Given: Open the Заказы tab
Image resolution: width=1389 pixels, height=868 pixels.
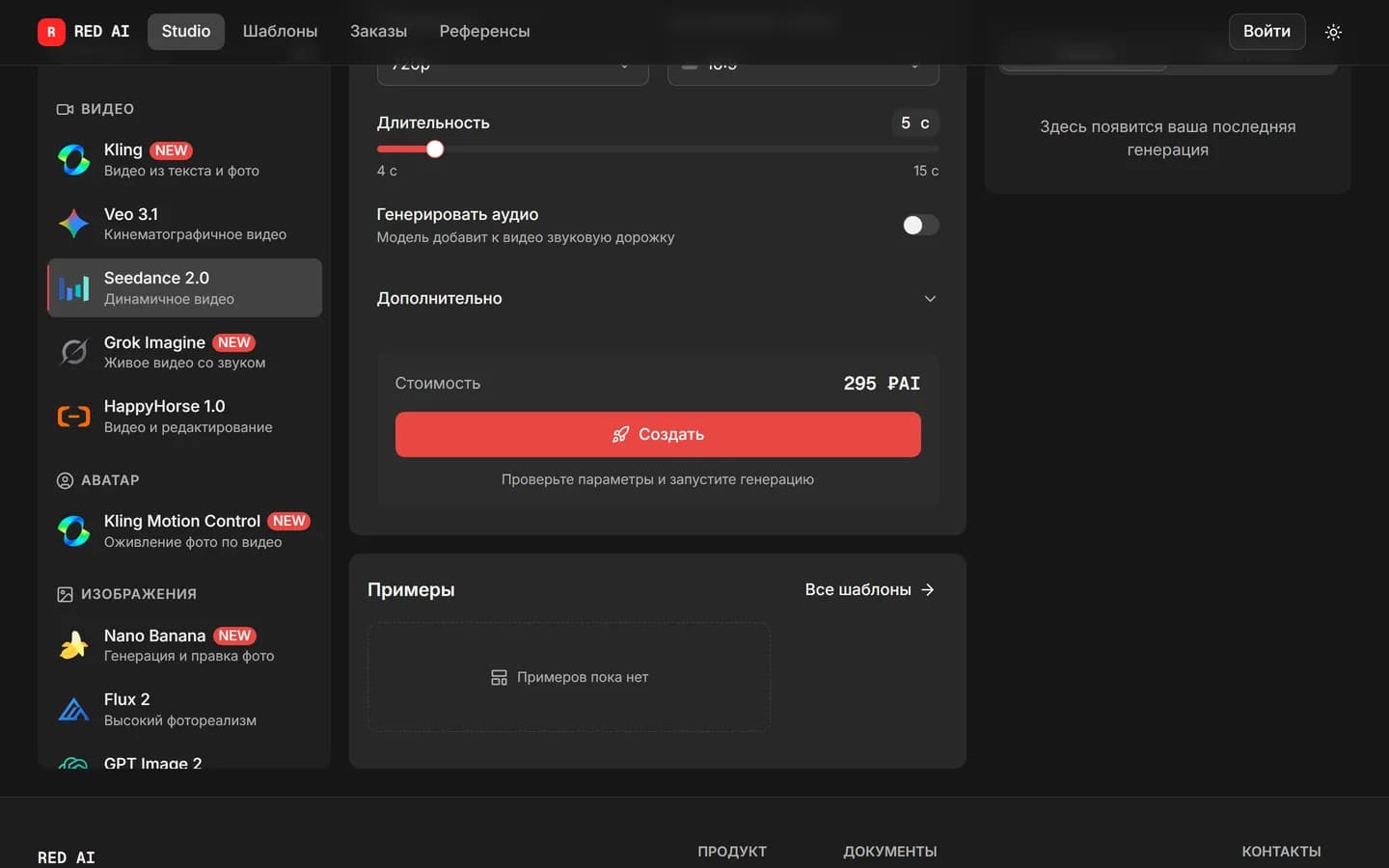Looking at the screenshot, I should click(x=378, y=32).
